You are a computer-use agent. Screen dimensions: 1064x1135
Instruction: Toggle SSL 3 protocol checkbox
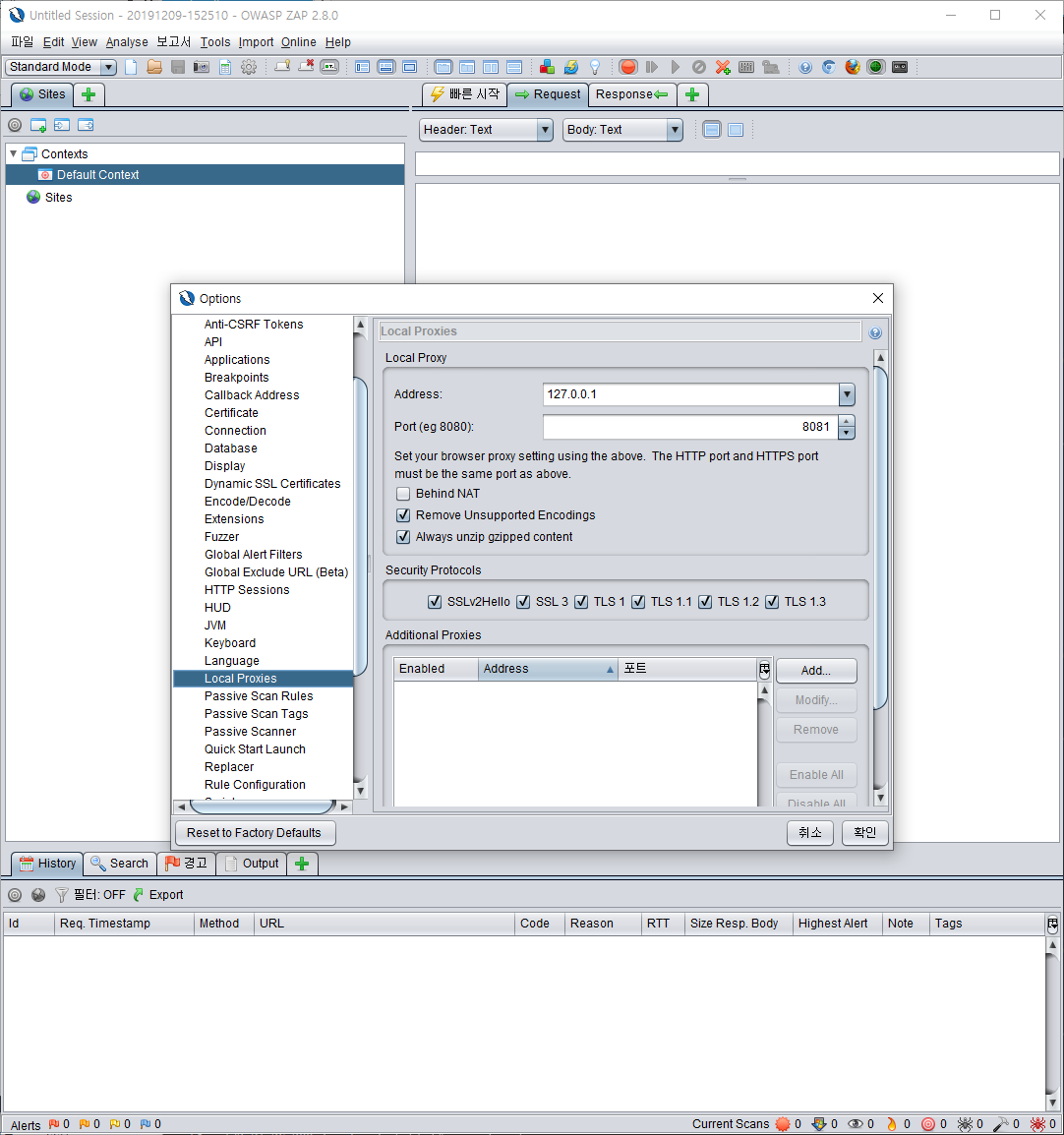point(522,602)
